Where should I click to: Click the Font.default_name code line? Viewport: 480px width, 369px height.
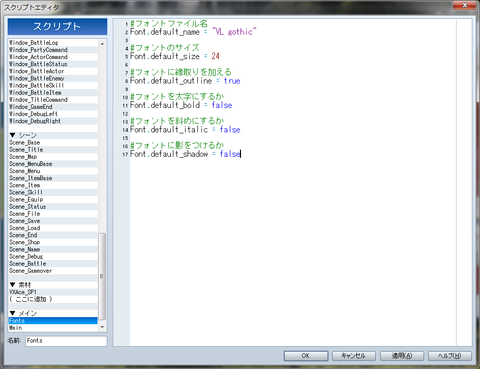coord(193,32)
